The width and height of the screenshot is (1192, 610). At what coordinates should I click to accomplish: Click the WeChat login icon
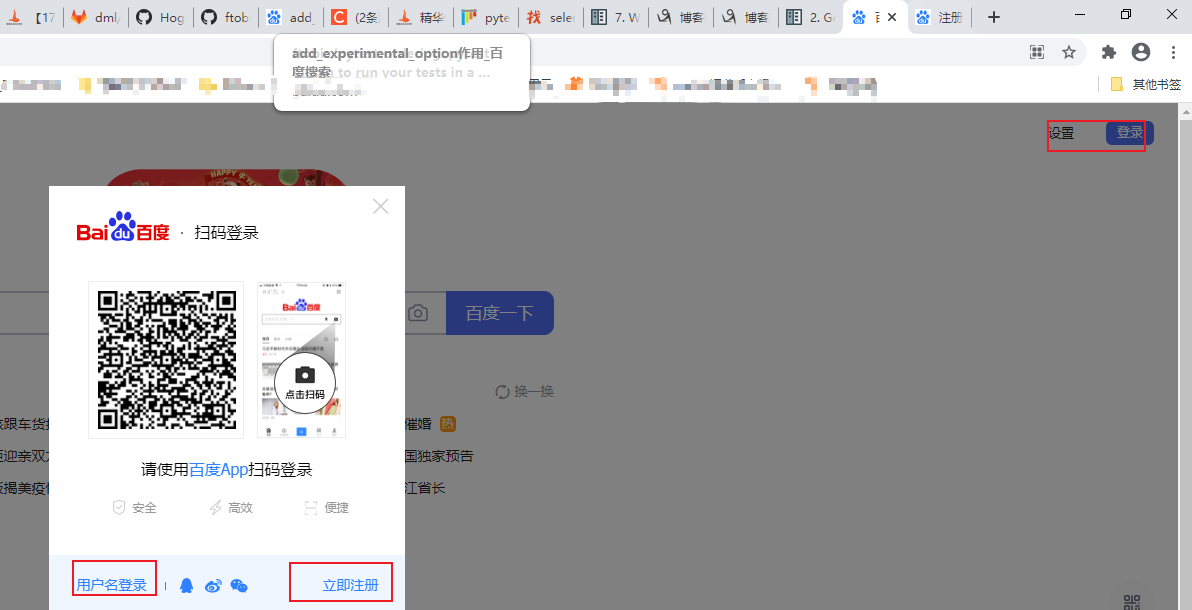239,585
